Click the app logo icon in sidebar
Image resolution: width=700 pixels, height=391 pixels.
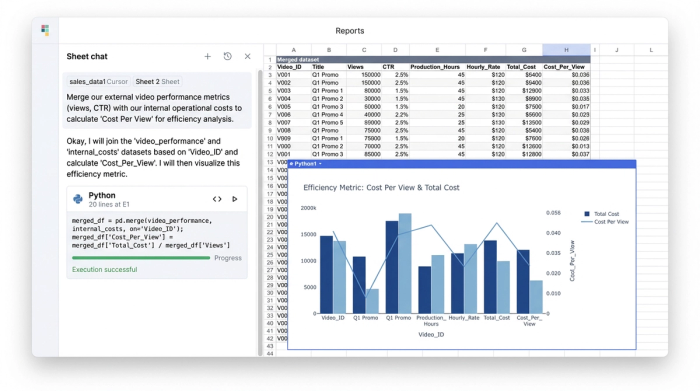pos(45,30)
